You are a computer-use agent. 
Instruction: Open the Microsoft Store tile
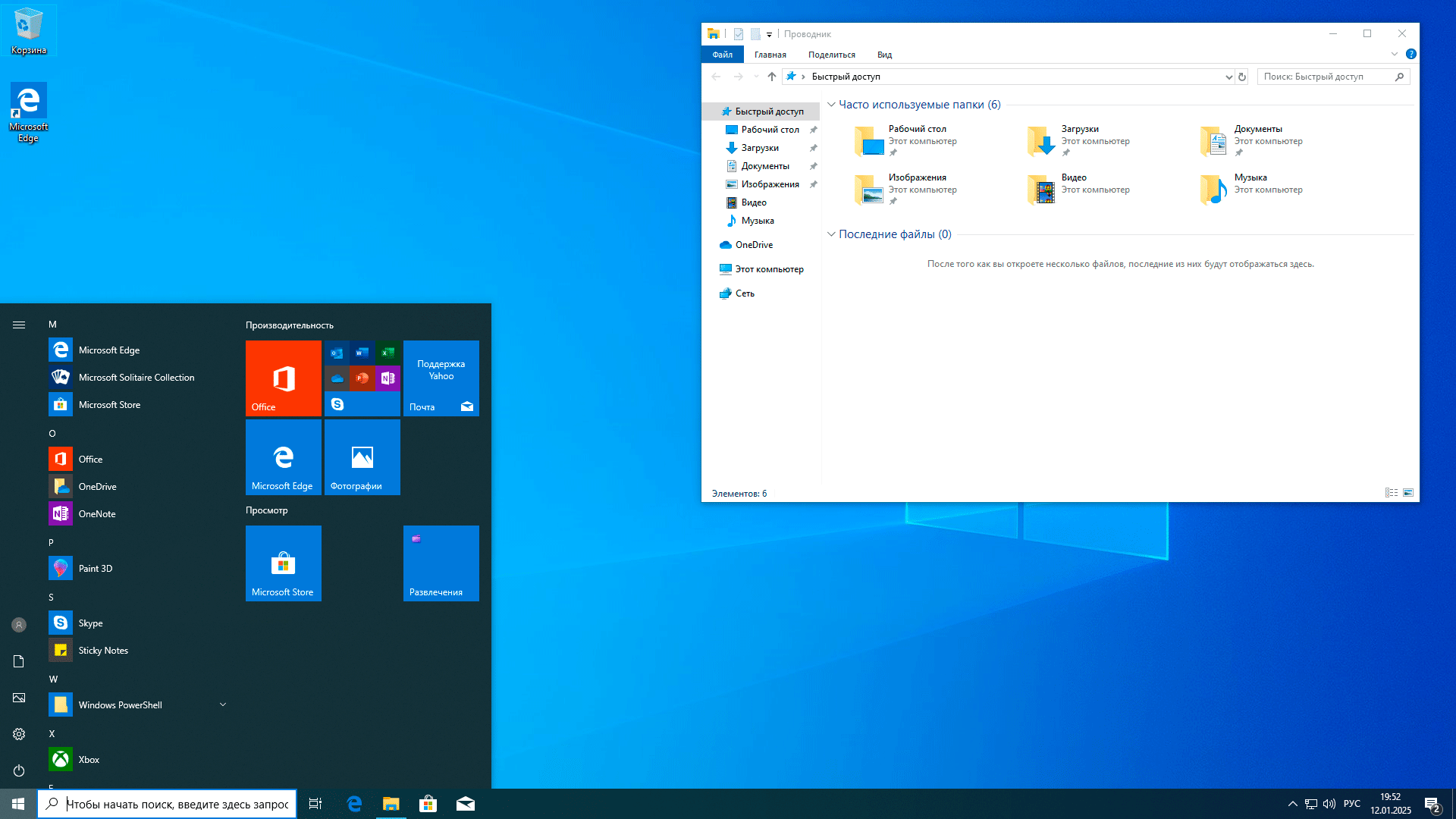[x=283, y=562]
